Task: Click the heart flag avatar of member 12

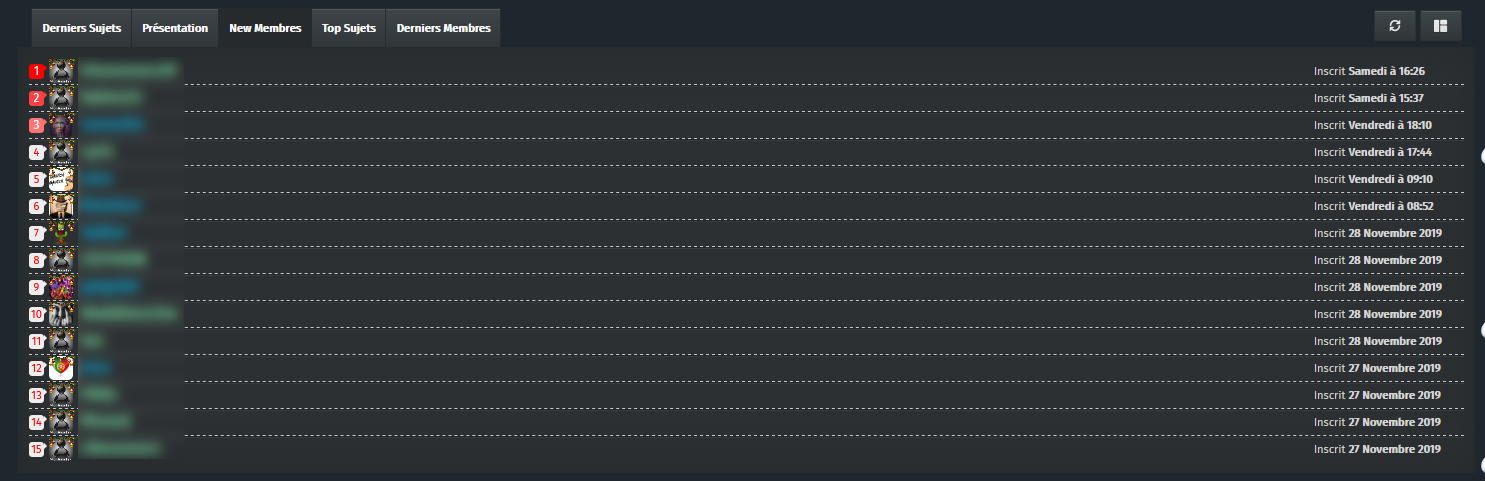Action: (x=62, y=368)
